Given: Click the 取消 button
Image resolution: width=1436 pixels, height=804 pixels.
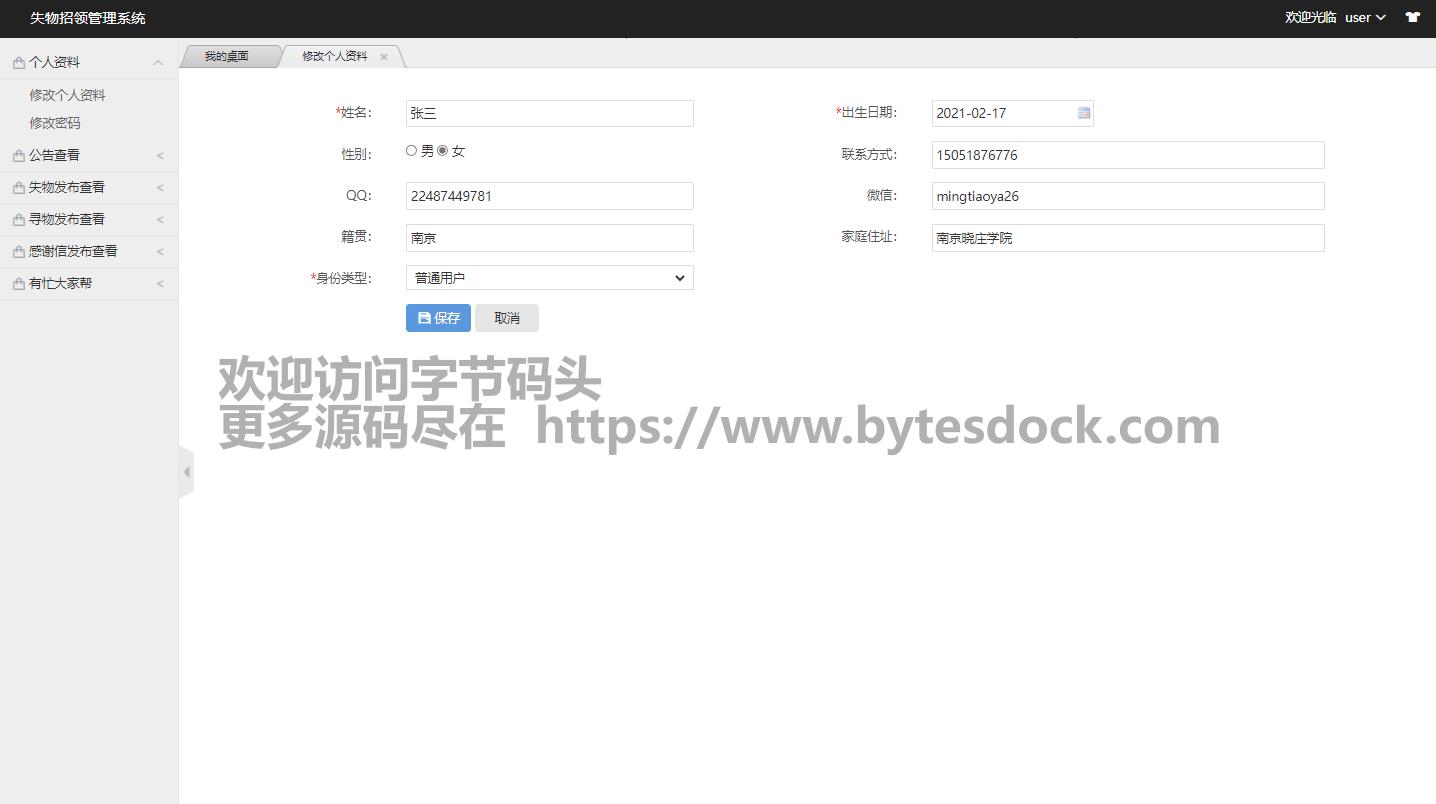Looking at the screenshot, I should pyautogui.click(x=507, y=318).
